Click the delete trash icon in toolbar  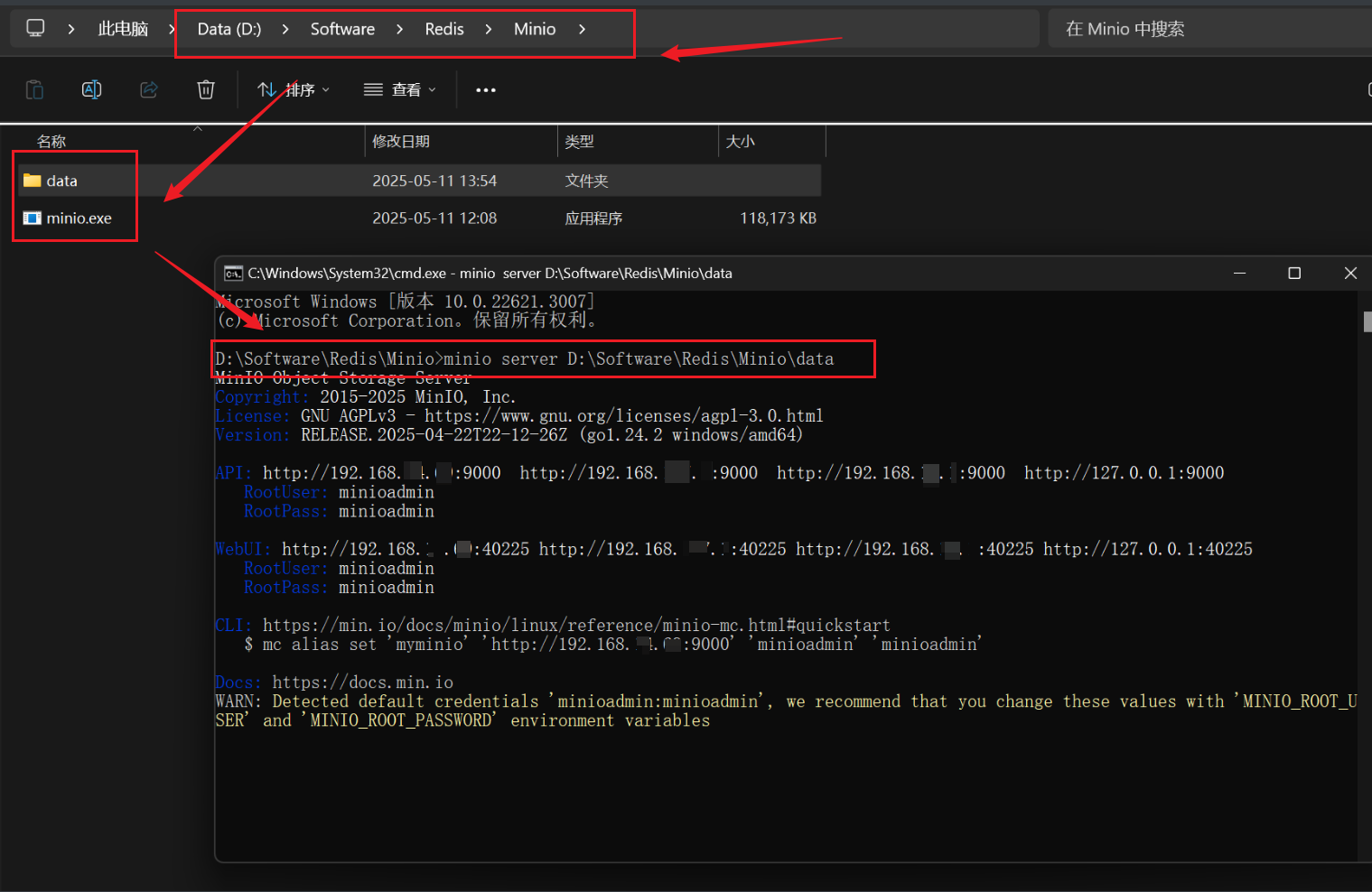(206, 89)
